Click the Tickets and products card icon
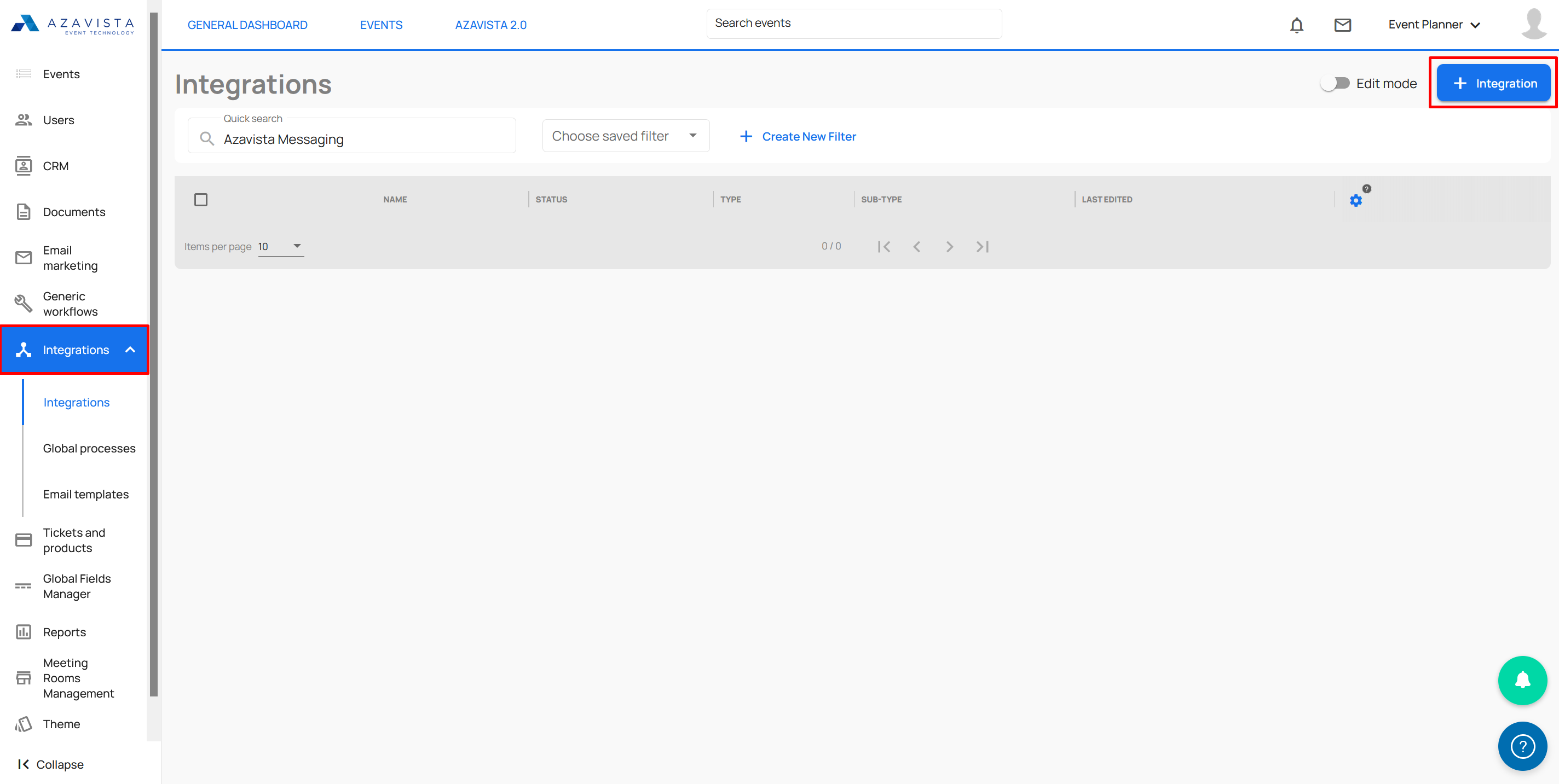Screen dimensions: 1559x784 click(x=24, y=540)
